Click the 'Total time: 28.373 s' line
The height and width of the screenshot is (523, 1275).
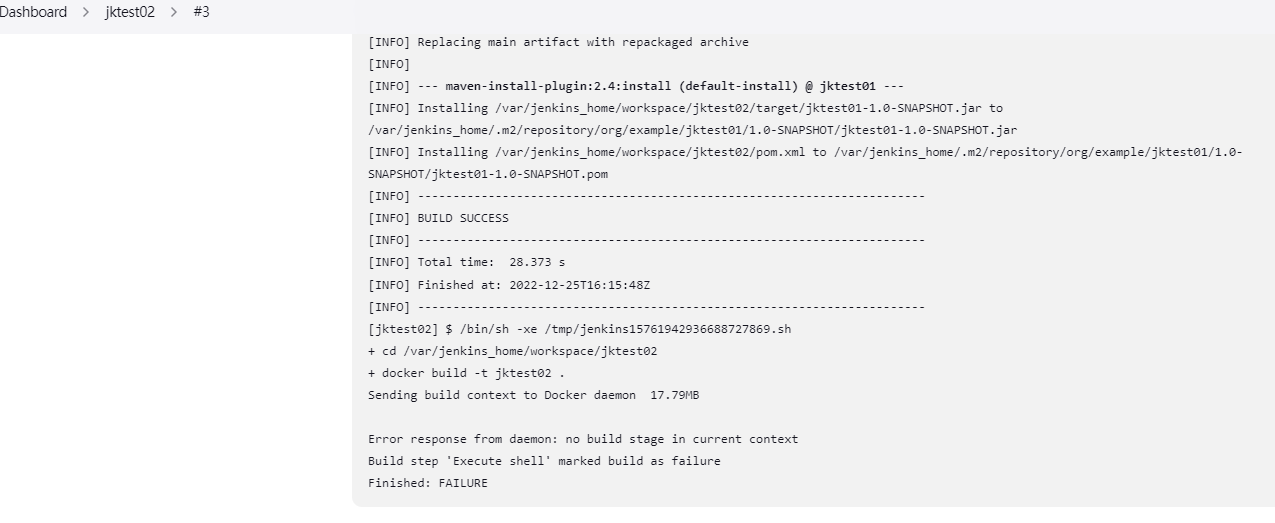click(466, 262)
